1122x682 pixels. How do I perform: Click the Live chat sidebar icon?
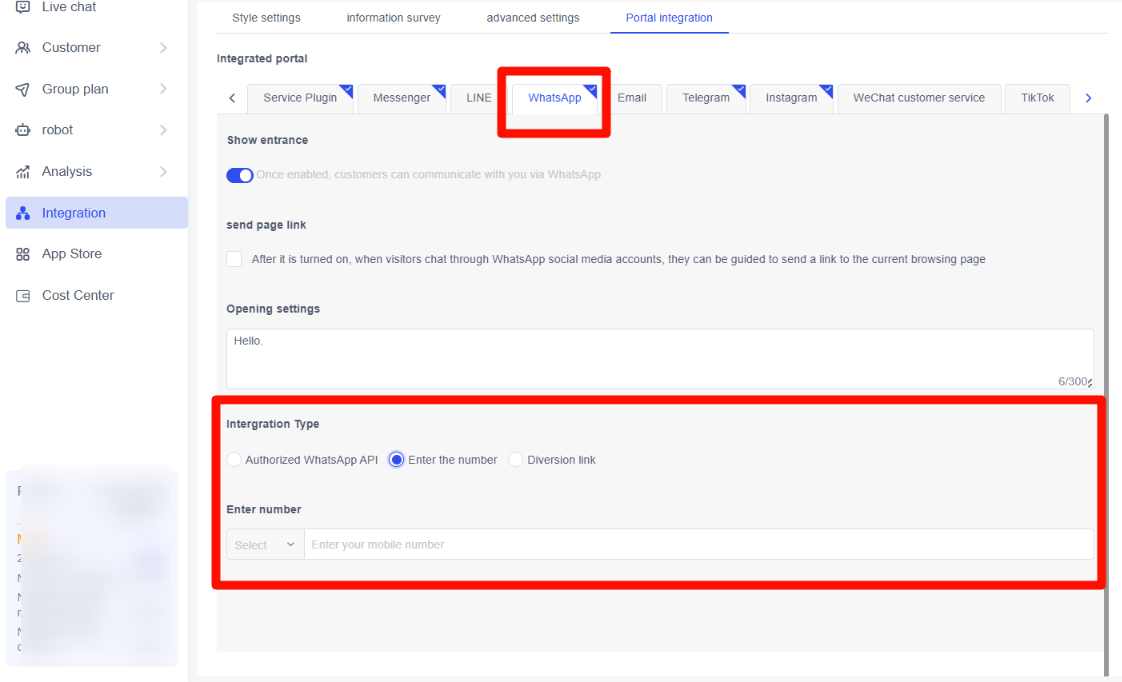click(x=23, y=7)
